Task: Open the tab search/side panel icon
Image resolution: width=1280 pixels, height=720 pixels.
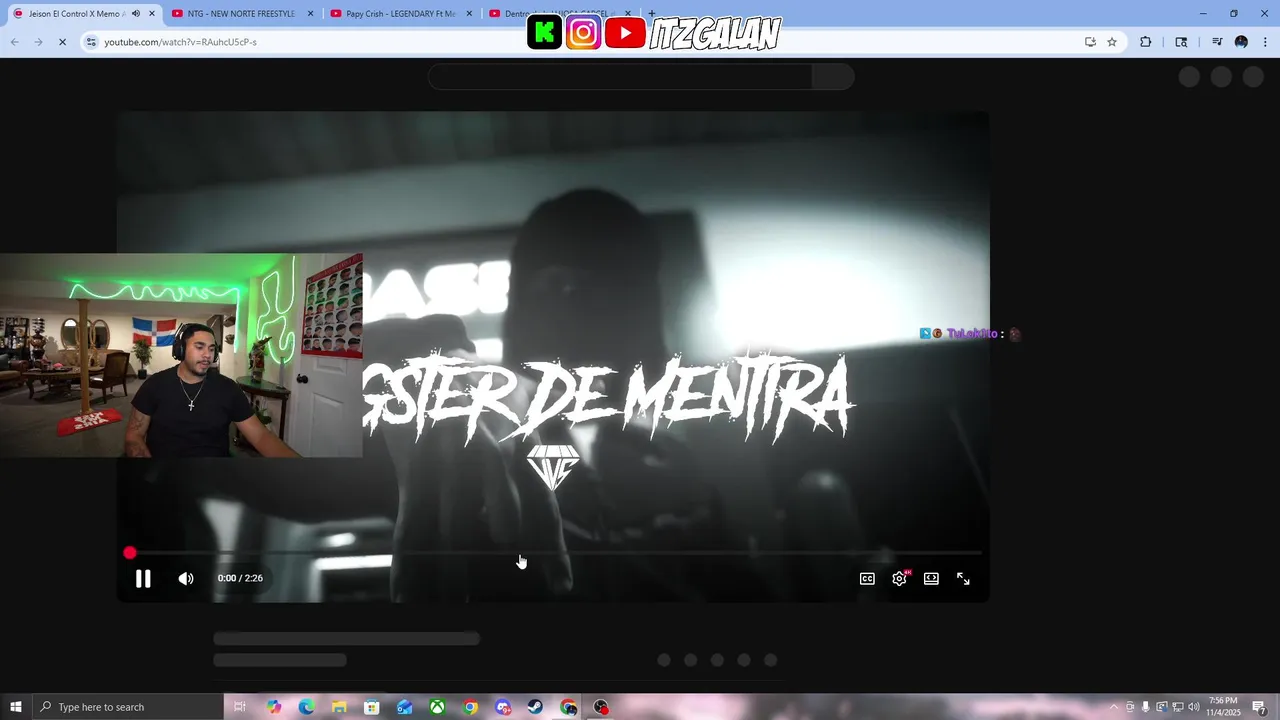Action: [1181, 42]
